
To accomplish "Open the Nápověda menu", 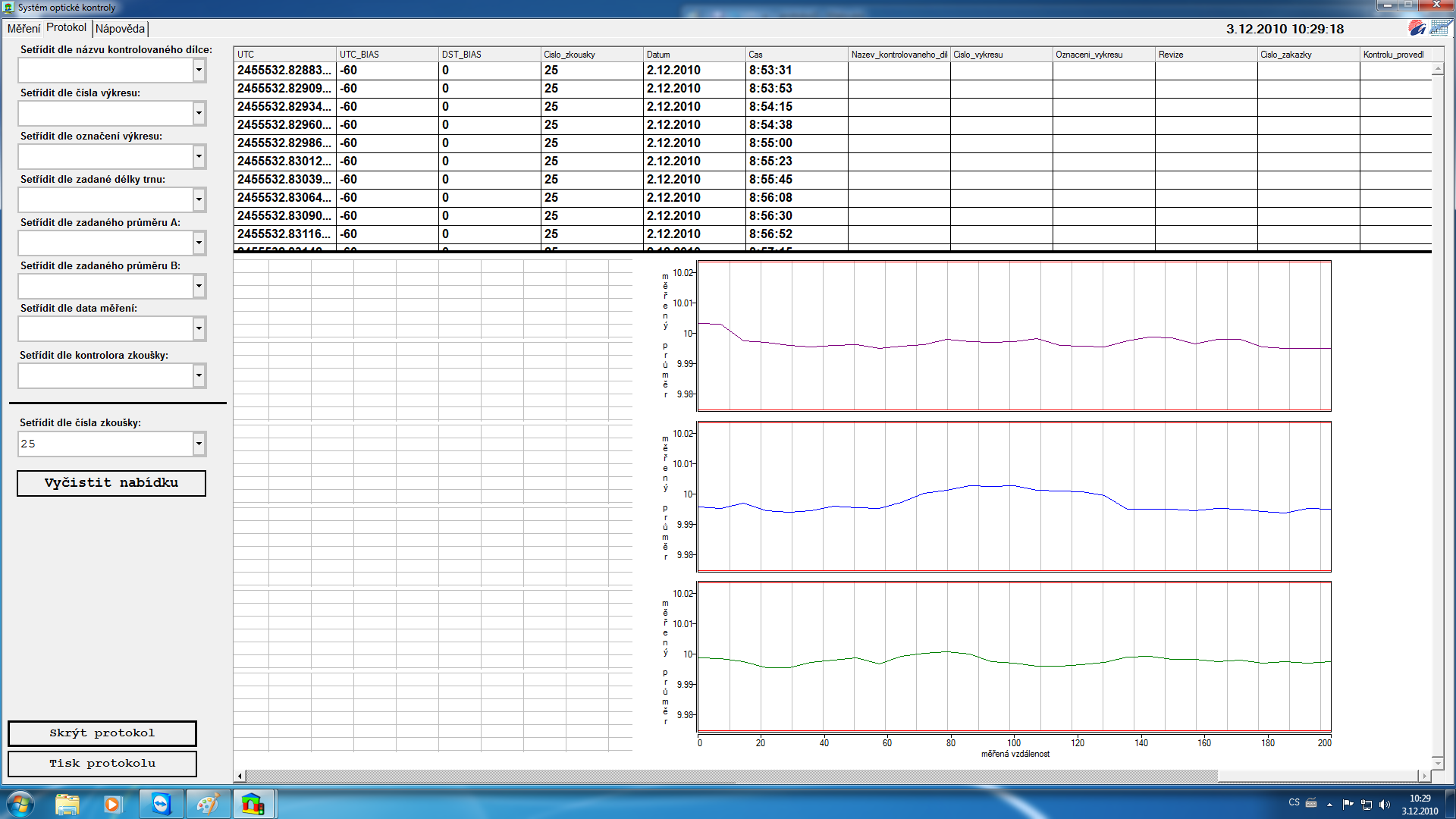I will tap(120, 29).
